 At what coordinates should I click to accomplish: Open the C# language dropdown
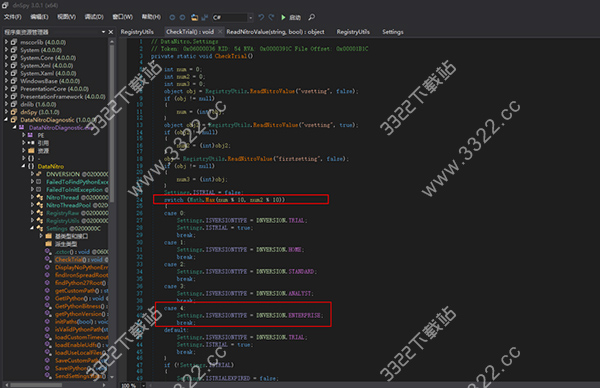pos(251,17)
